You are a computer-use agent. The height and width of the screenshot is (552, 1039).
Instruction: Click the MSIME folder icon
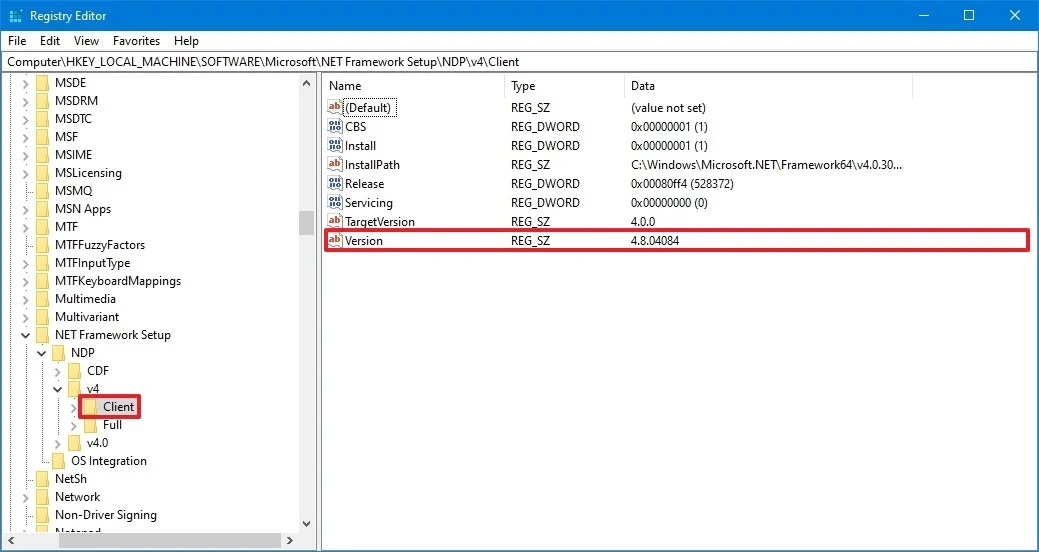coord(43,154)
